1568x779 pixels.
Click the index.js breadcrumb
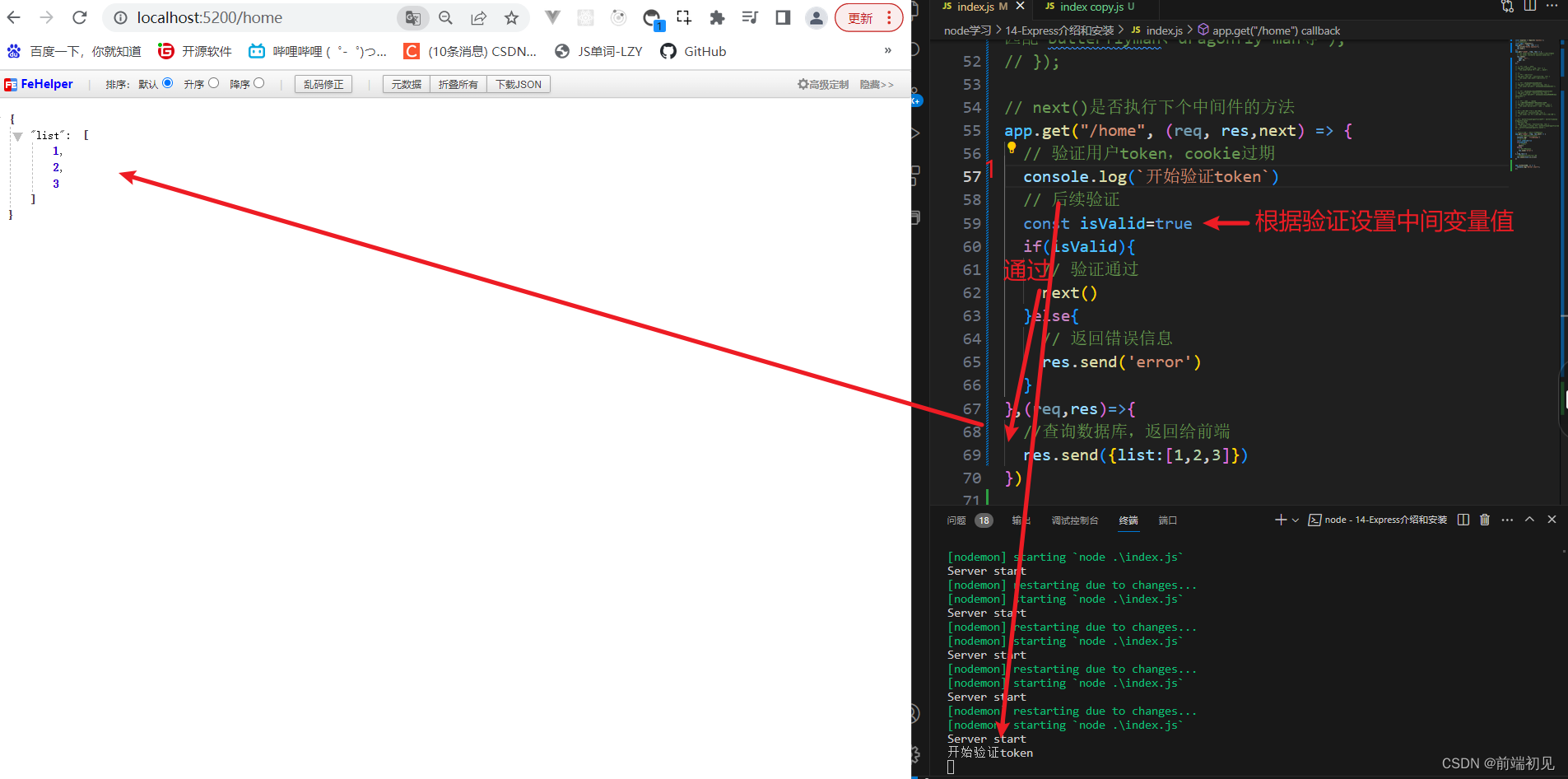[1156, 30]
